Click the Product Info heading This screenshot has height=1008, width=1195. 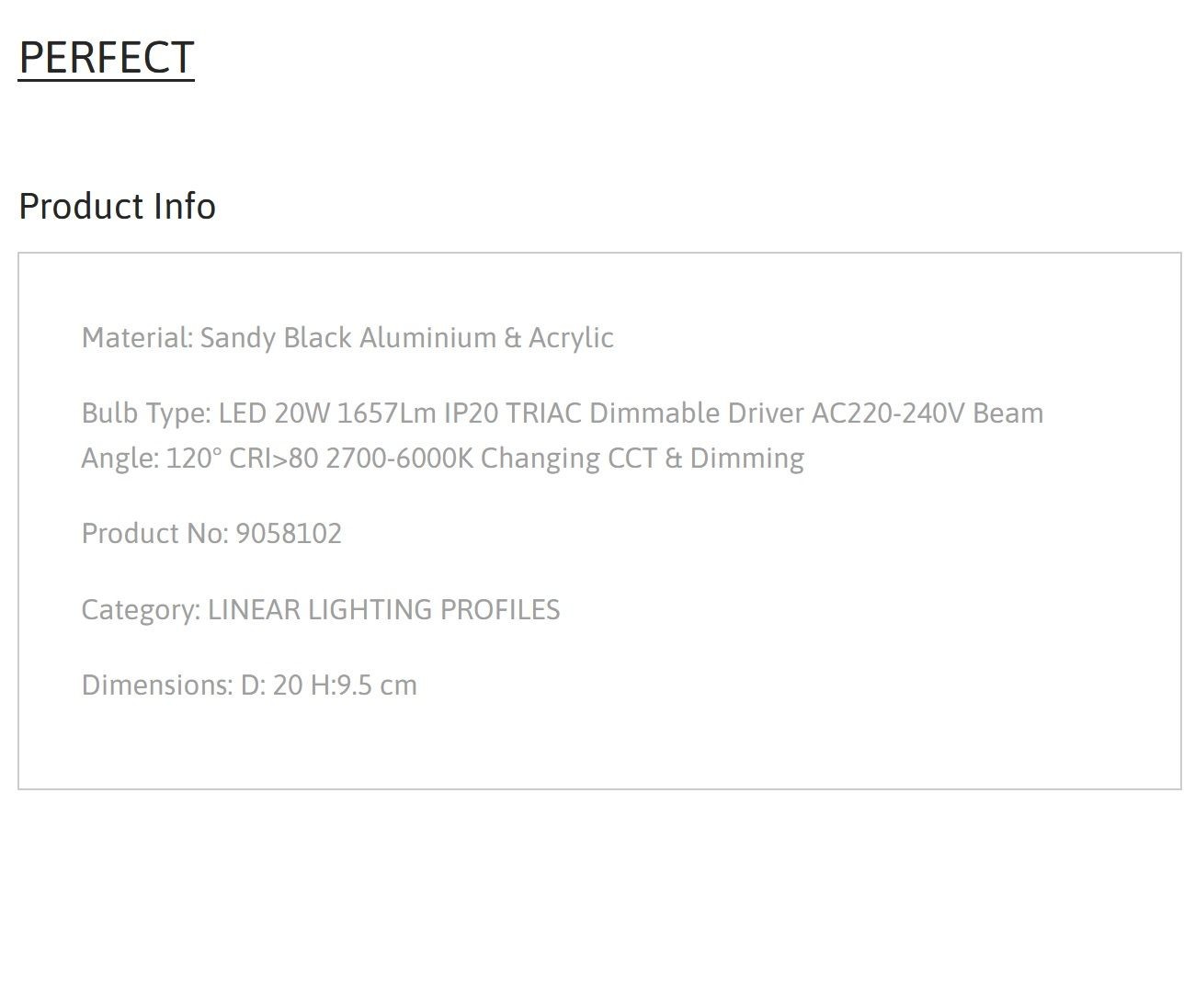[118, 206]
